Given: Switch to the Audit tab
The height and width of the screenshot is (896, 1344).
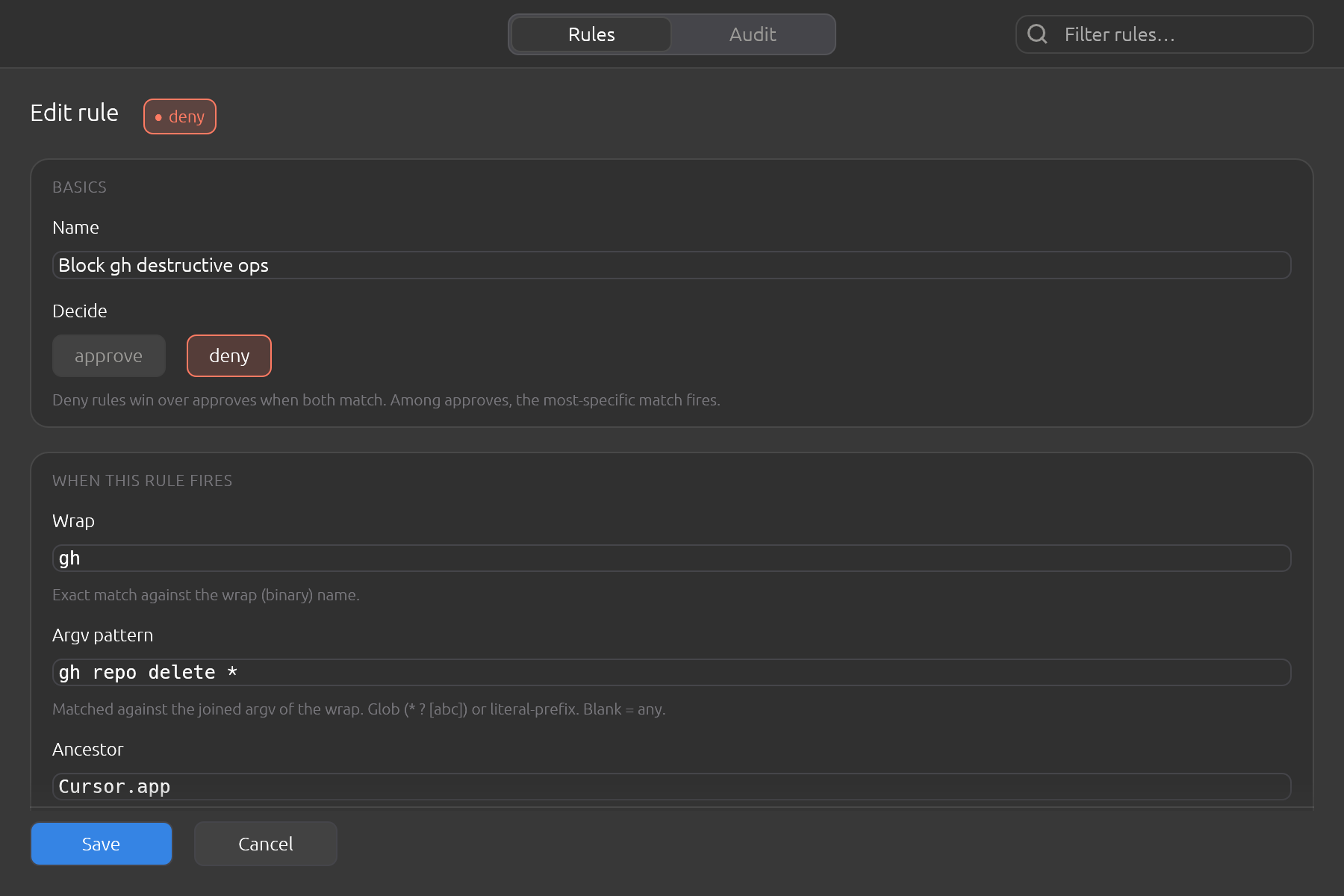Looking at the screenshot, I should 753,34.
